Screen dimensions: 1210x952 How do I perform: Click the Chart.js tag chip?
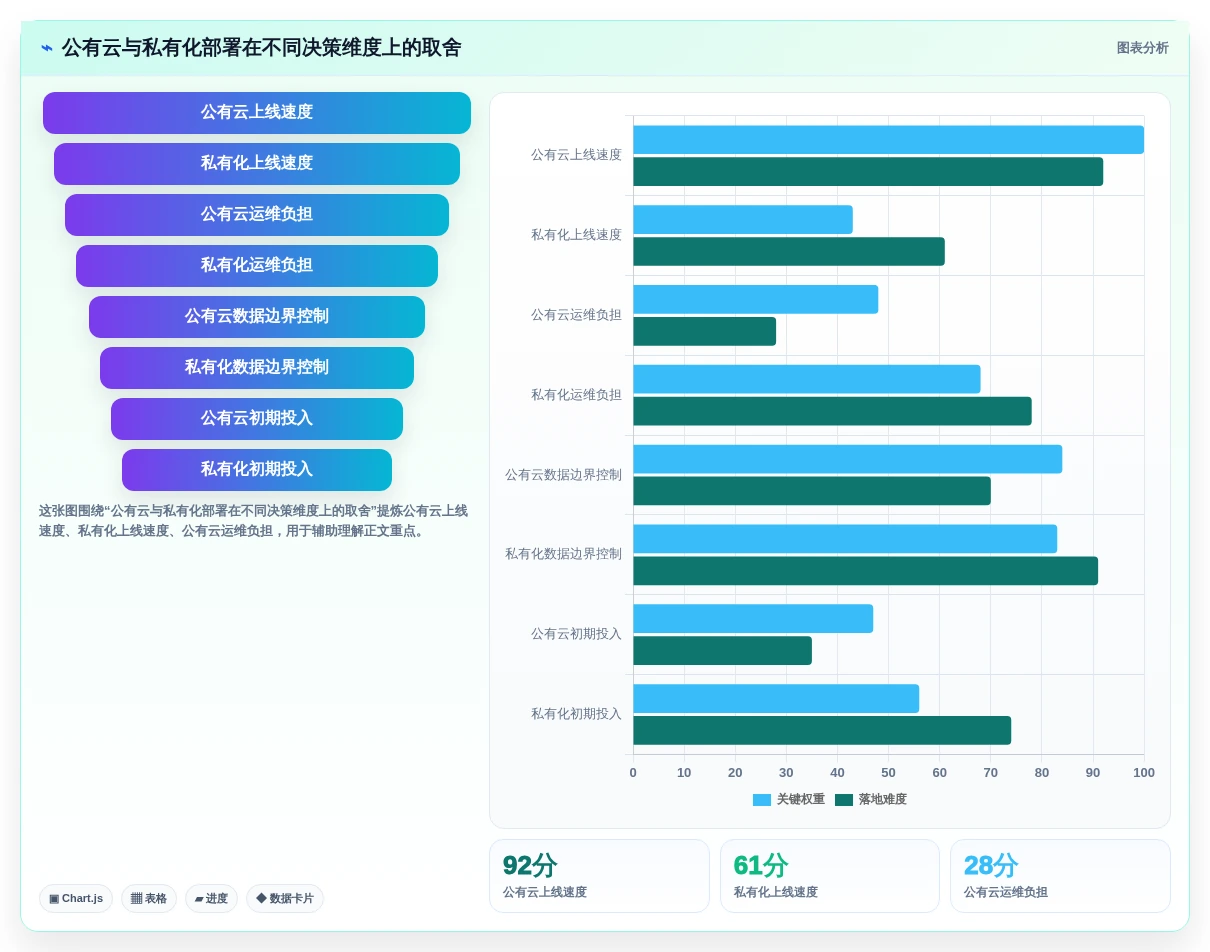pyautogui.click(x=76, y=898)
